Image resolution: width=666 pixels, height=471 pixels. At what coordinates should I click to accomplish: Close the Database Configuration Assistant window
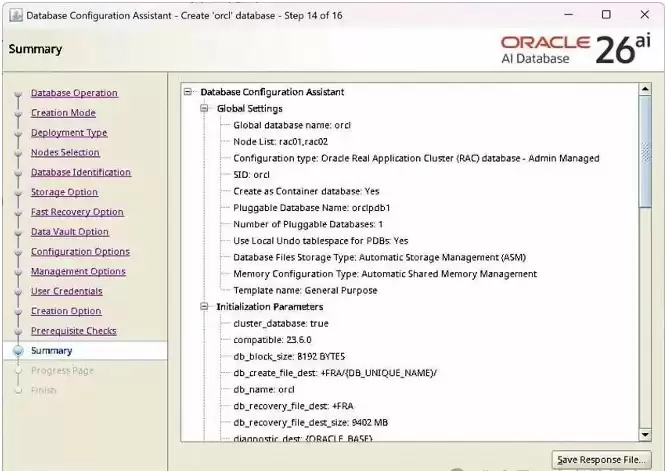[x=644, y=15]
